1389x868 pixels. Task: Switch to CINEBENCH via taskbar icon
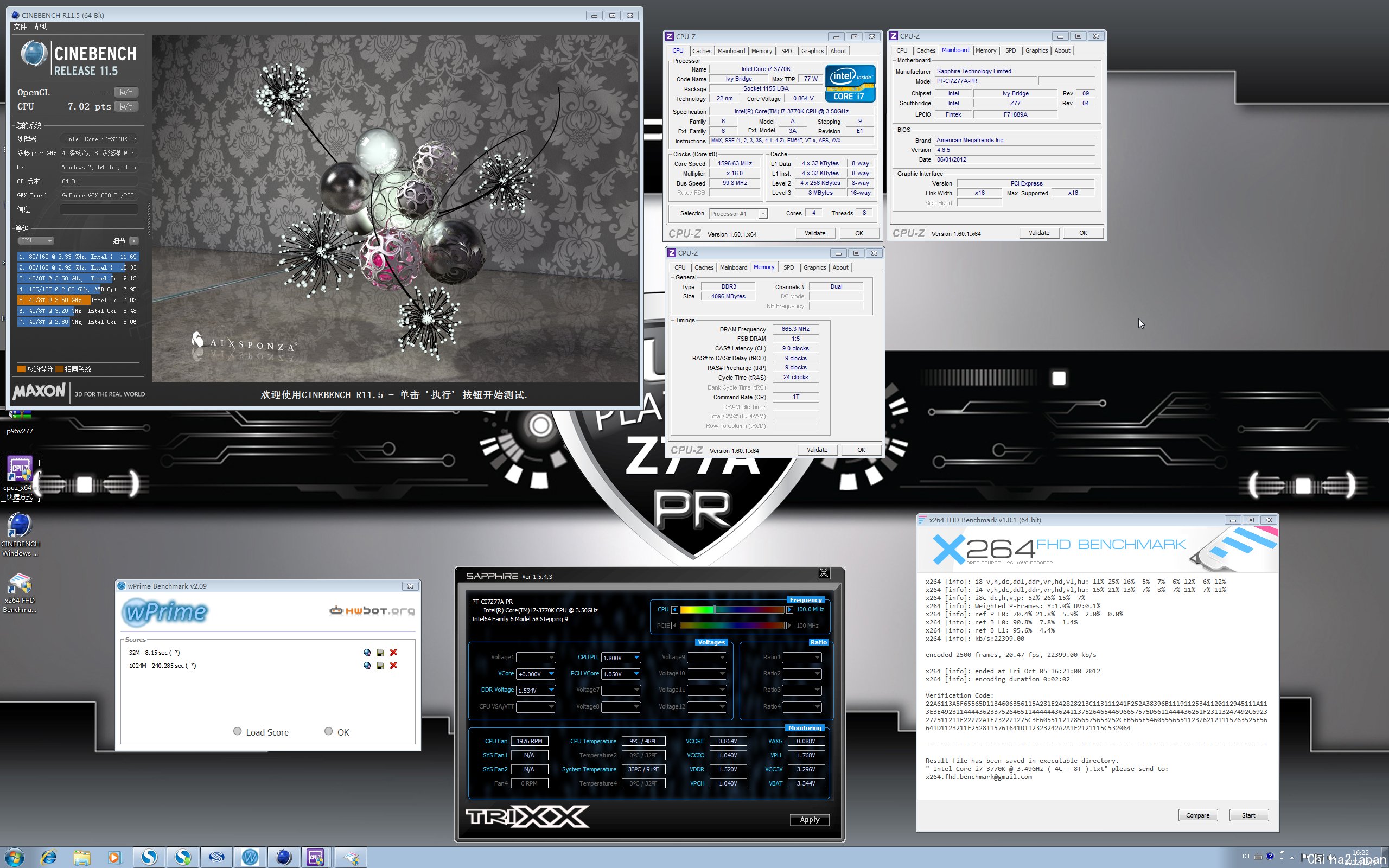(x=284, y=858)
